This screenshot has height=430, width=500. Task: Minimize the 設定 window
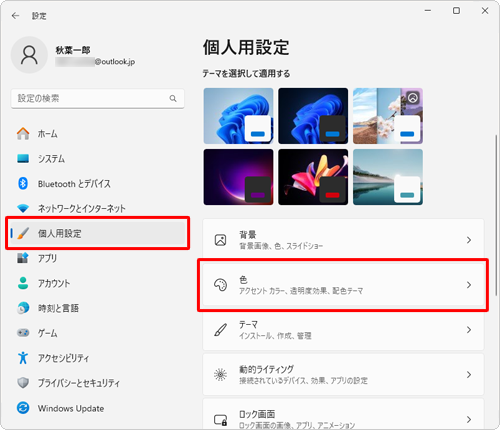[x=428, y=11]
